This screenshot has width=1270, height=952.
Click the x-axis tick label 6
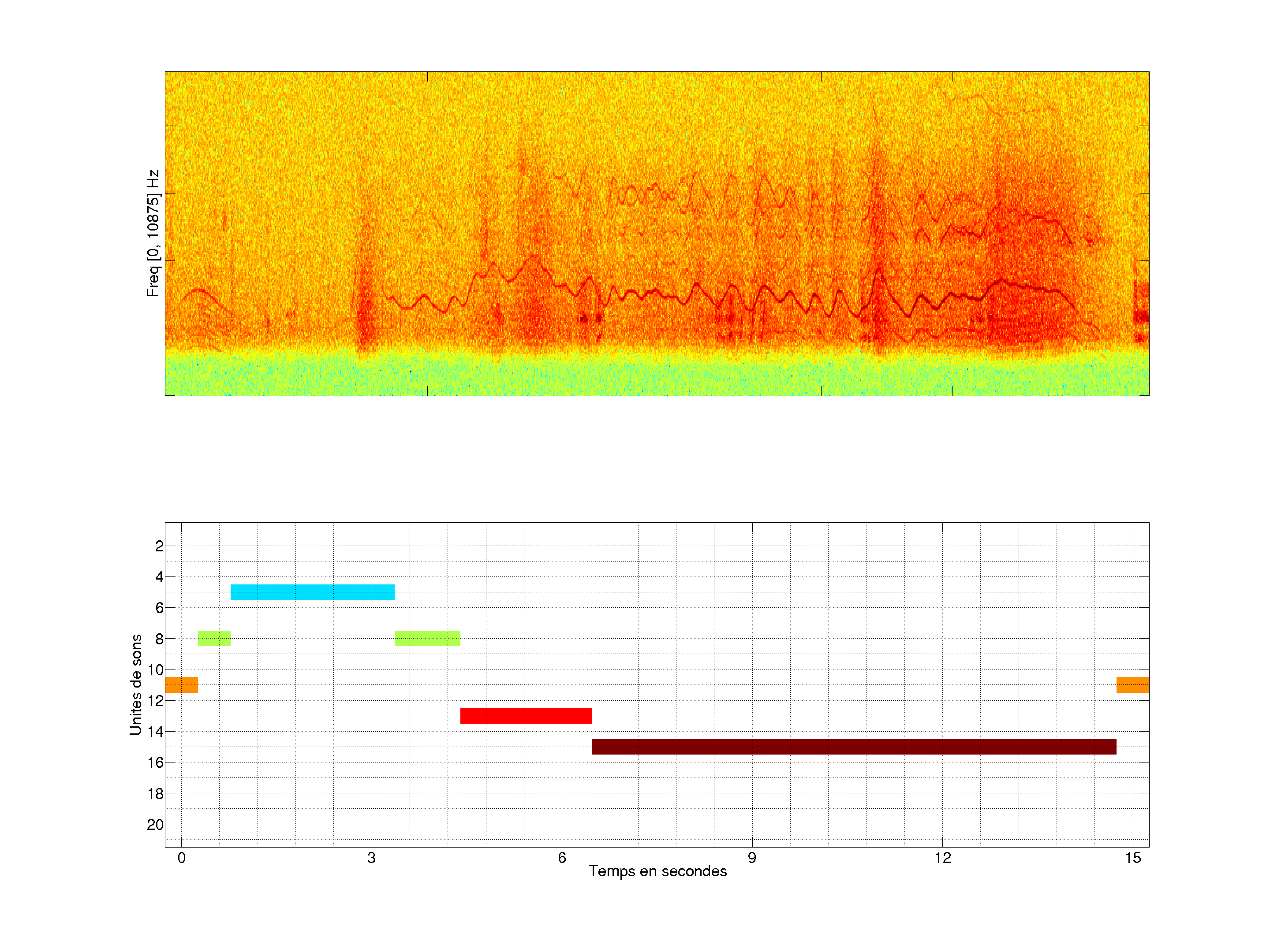click(x=561, y=858)
